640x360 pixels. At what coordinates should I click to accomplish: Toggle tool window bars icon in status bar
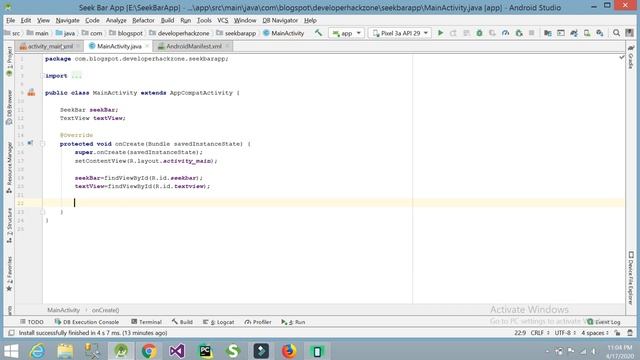coord(11,333)
